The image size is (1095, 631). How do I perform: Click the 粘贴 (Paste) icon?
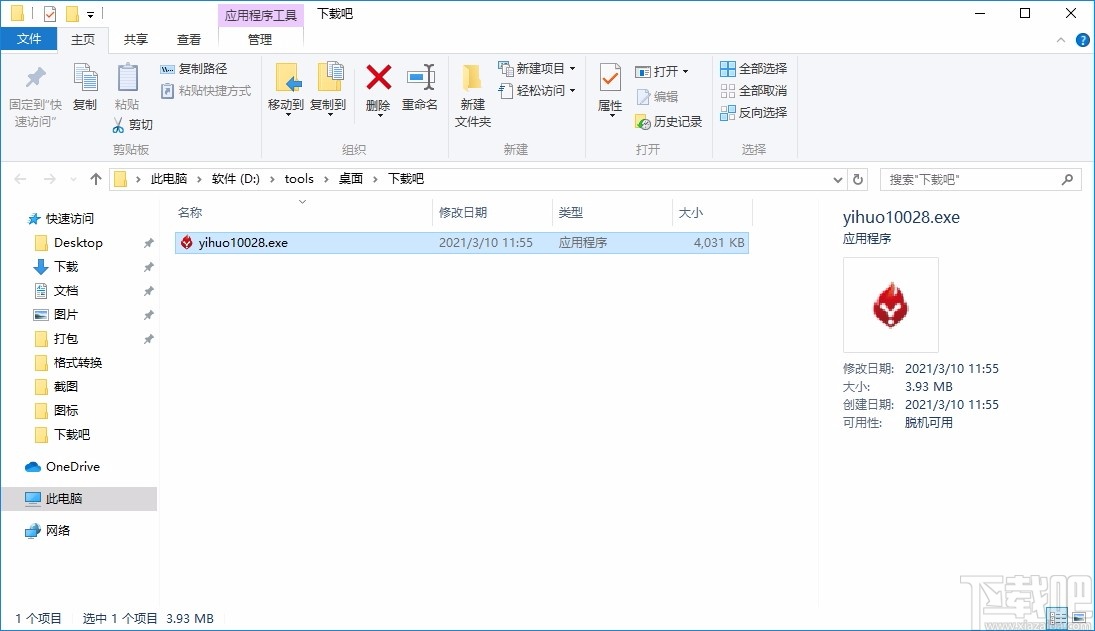tap(127, 88)
